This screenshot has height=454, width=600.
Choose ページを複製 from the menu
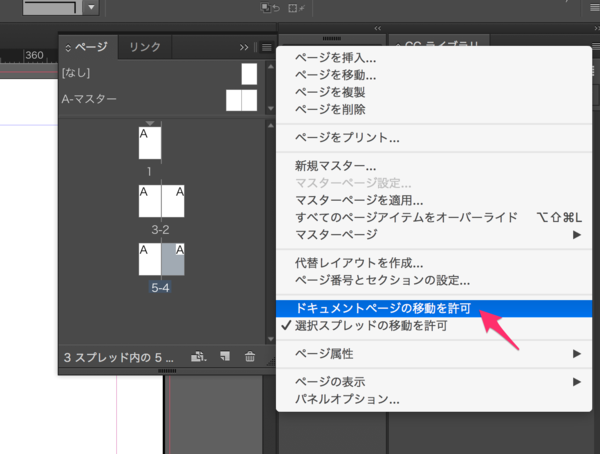[330, 92]
